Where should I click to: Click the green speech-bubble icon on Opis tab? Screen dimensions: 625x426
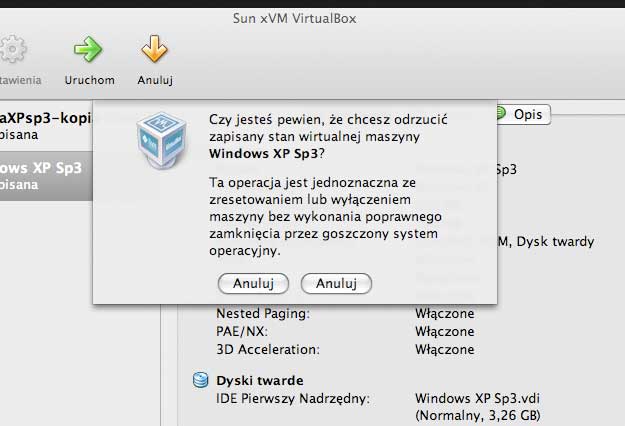coord(500,114)
